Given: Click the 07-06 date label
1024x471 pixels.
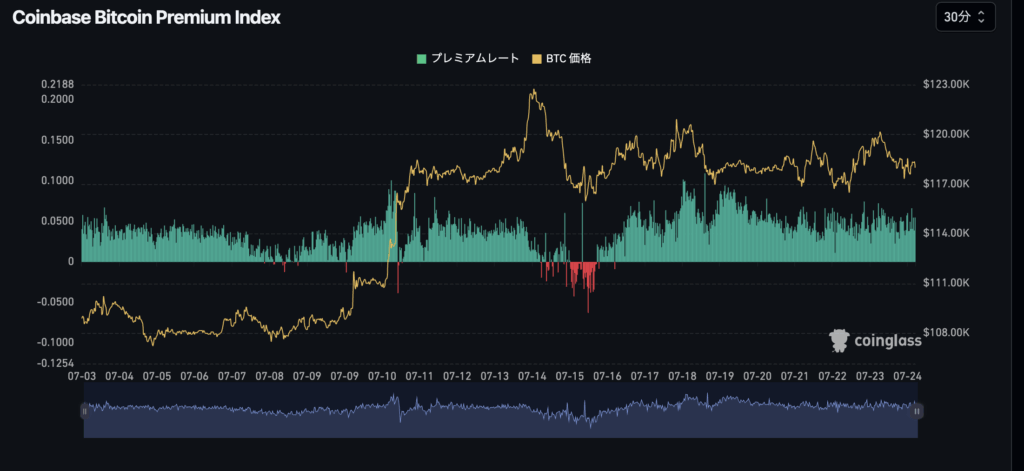Looking at the screenshot, I should coord(194,376).
